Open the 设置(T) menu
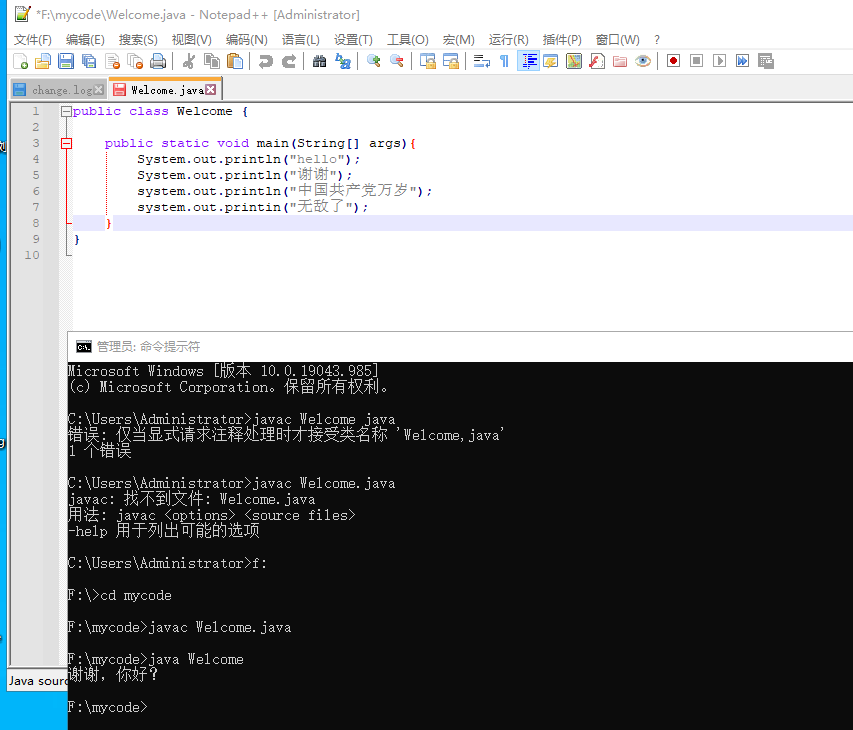This screenshot has width=853, height=730. pyautogui.click(x=353, y=40)
